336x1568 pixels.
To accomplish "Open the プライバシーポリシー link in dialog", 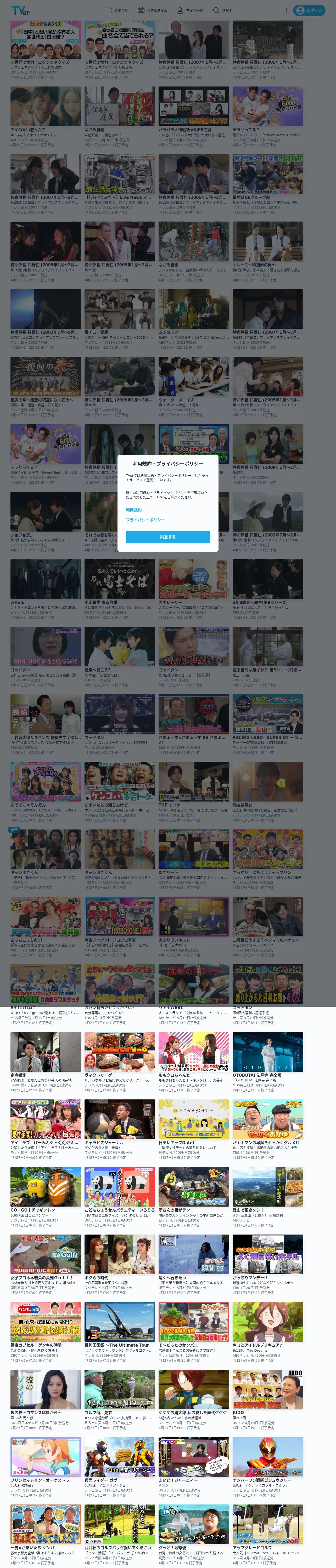I will 145,520.
